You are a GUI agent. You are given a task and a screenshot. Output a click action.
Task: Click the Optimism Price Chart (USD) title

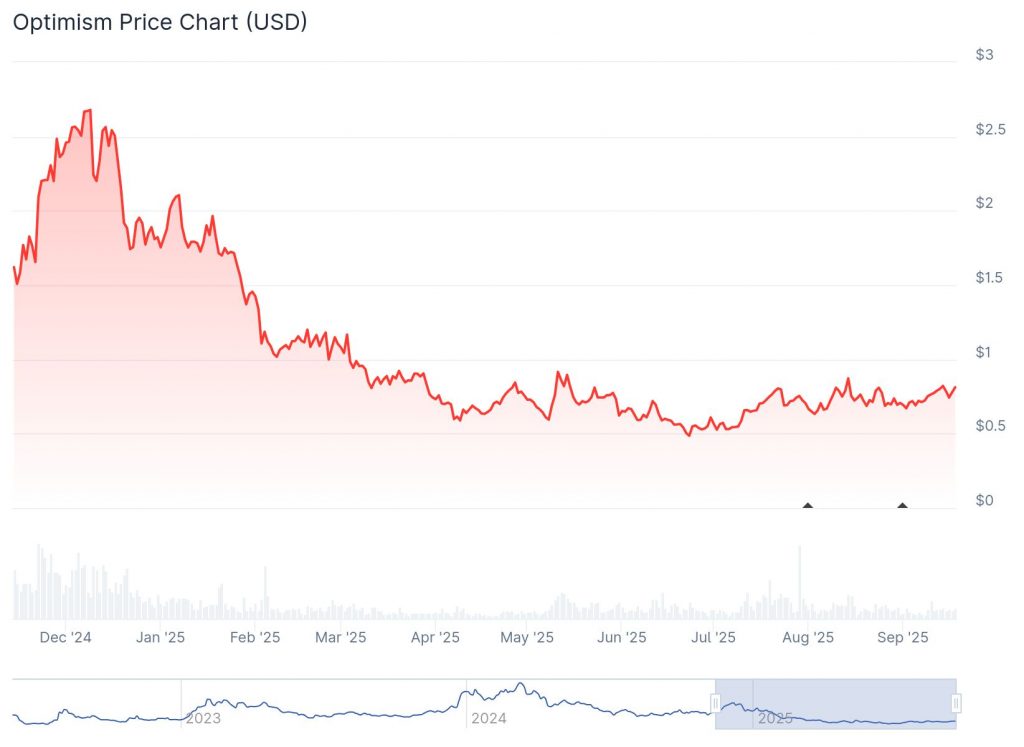[160, 22]
